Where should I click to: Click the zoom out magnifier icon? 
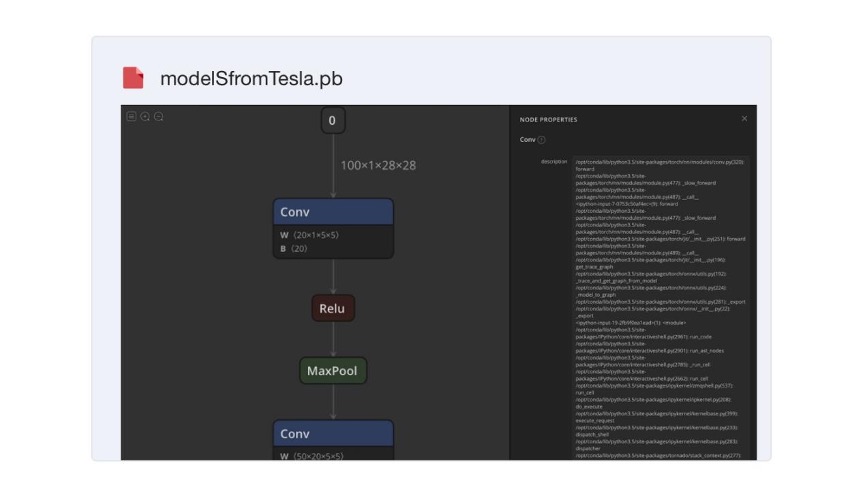(159, 116)
